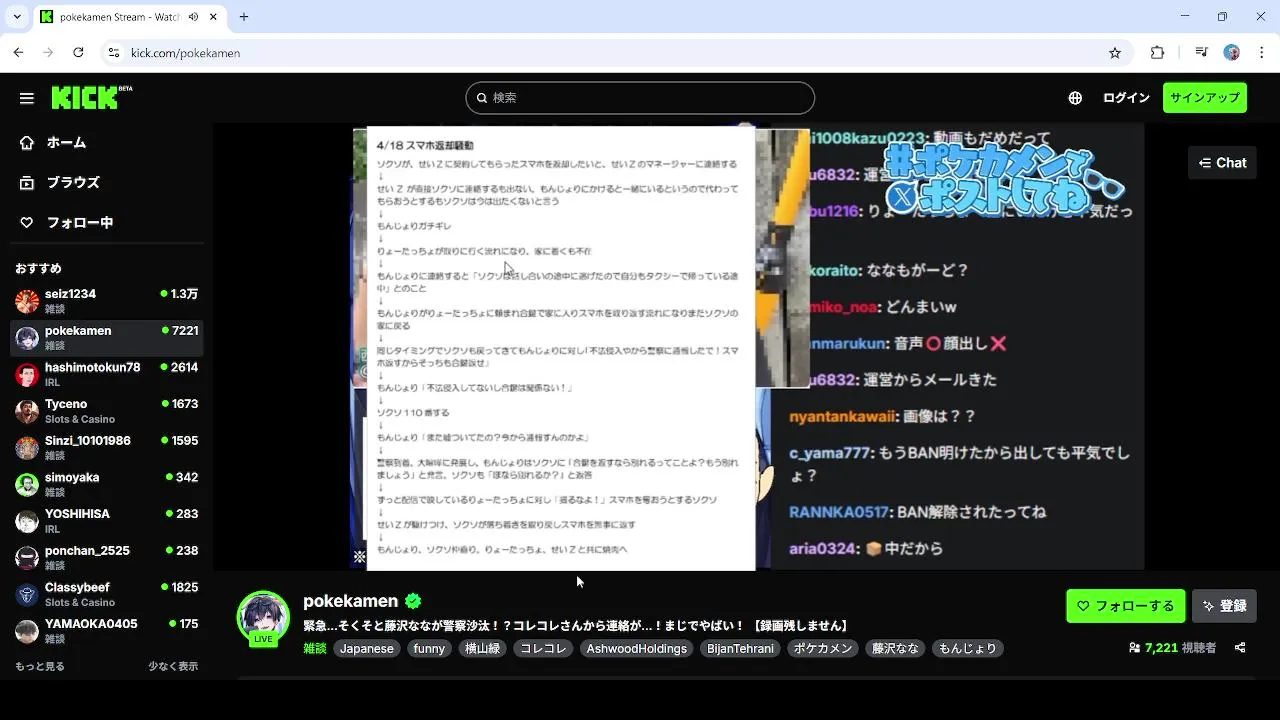Open Sinzi_10101986 recommended channel
1280x720 pixels.
(x=106, y=448)
